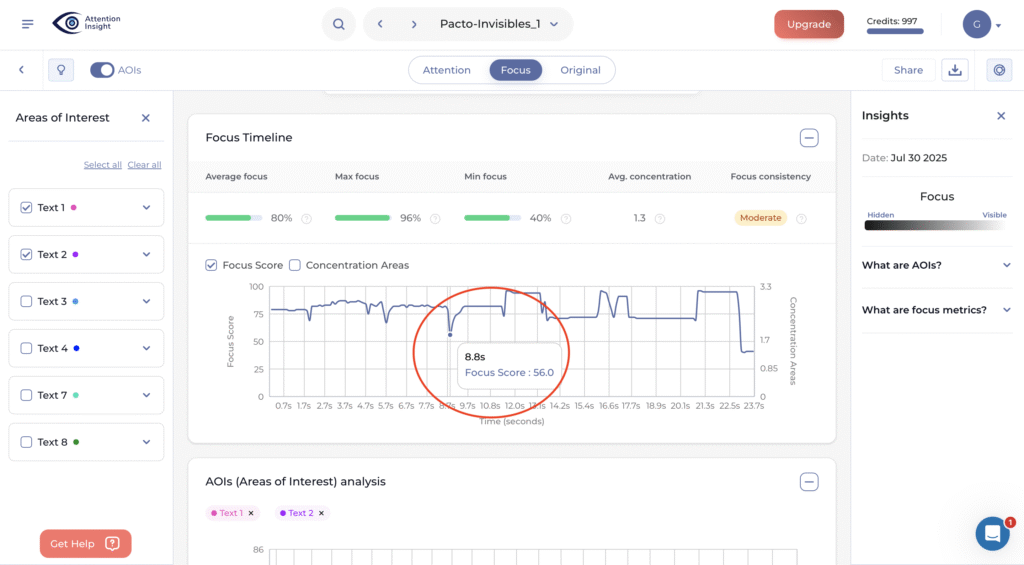Click the help icon next to Average focus
Screen dimensions: 1024x565
pyautogui.click(x=306, y=218)
